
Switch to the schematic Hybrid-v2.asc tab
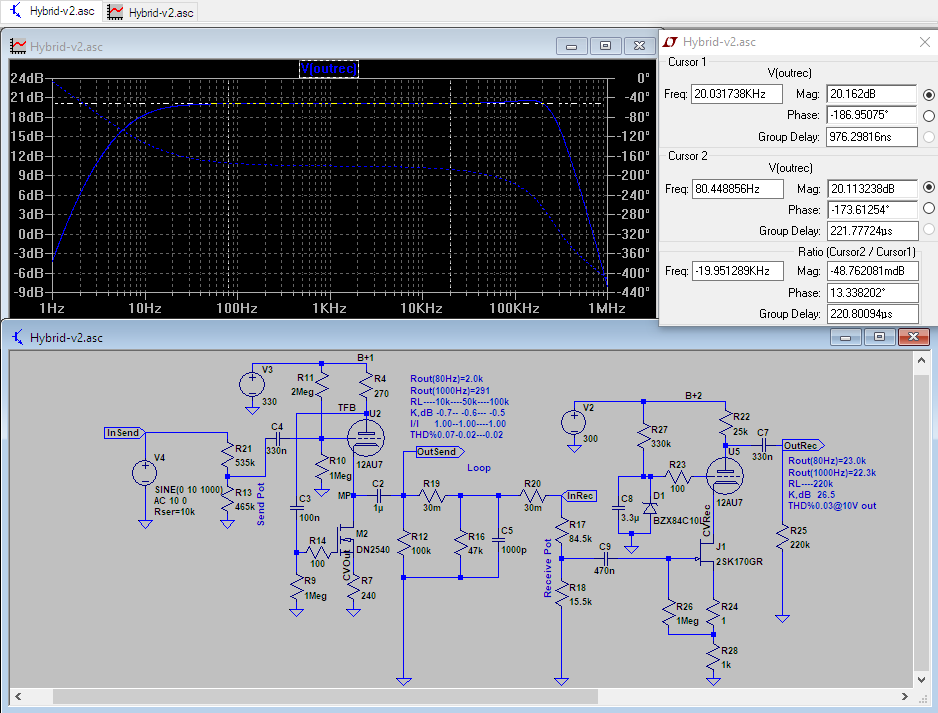tap(50, 12)
